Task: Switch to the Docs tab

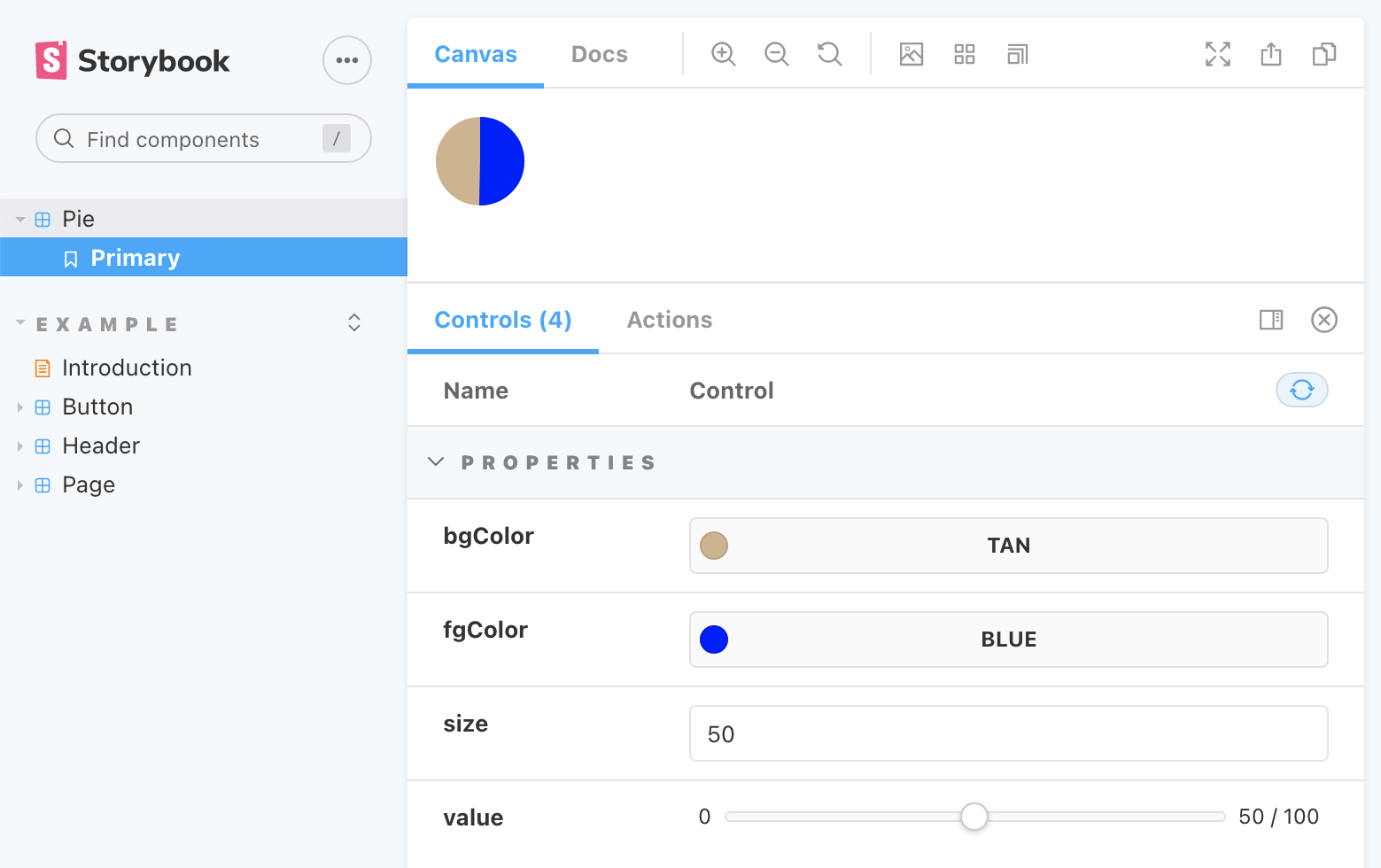Action: click(599, 54)
